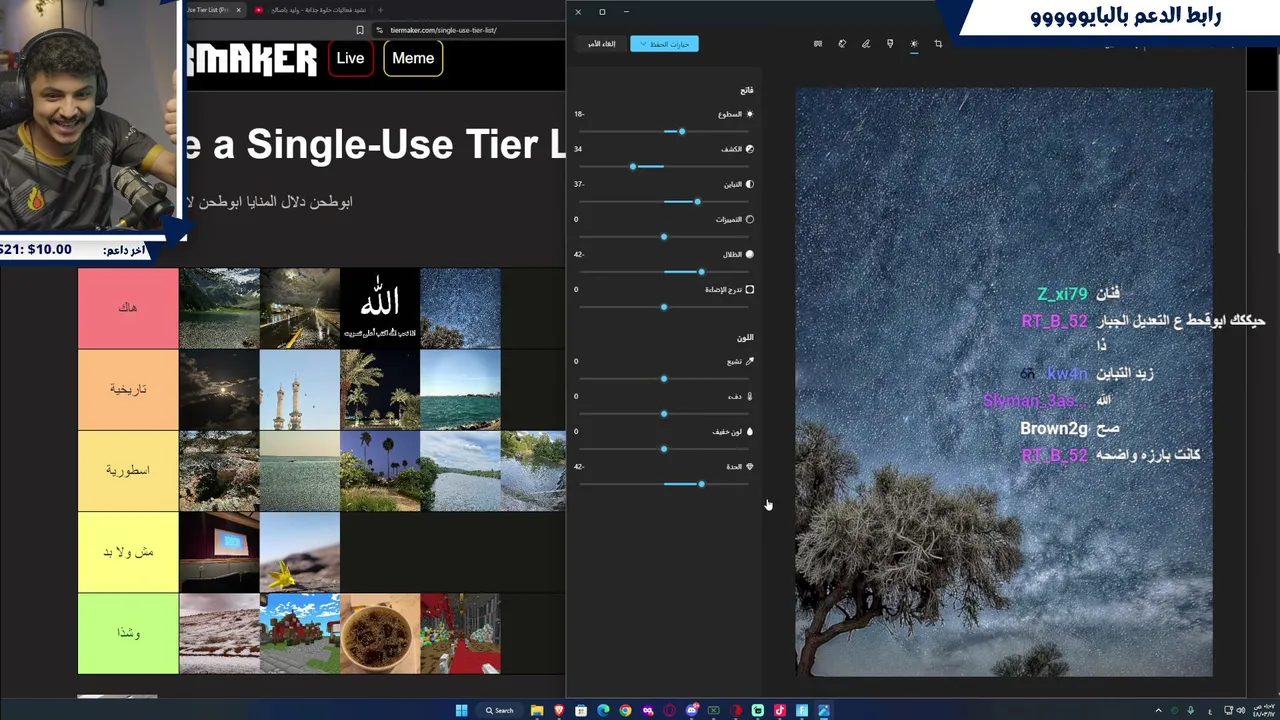Adjust the تدرج الإضاءة vignette slider
This screenshot has height=720, width=1280.
(x=664, y=306)
